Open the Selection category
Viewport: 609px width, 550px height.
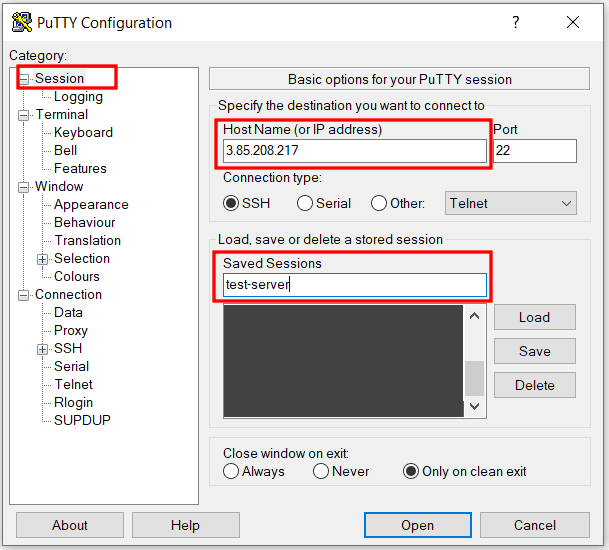[x=82, y=258]
